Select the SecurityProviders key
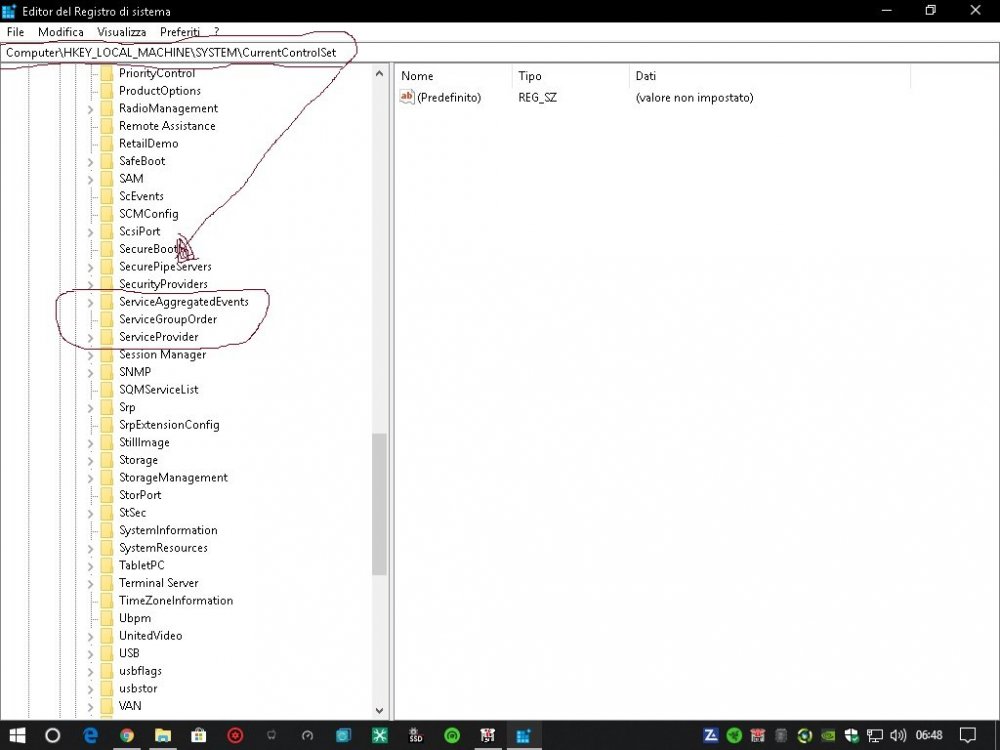Viewport: 1000px width, 750px height. [x=163, y=284]
